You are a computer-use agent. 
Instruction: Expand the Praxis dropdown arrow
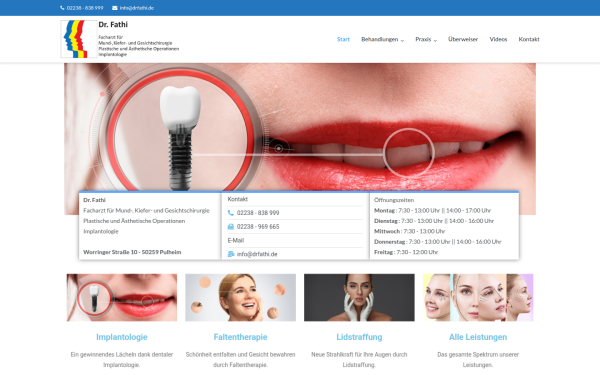pyautogui.click(x=435, y=40)
